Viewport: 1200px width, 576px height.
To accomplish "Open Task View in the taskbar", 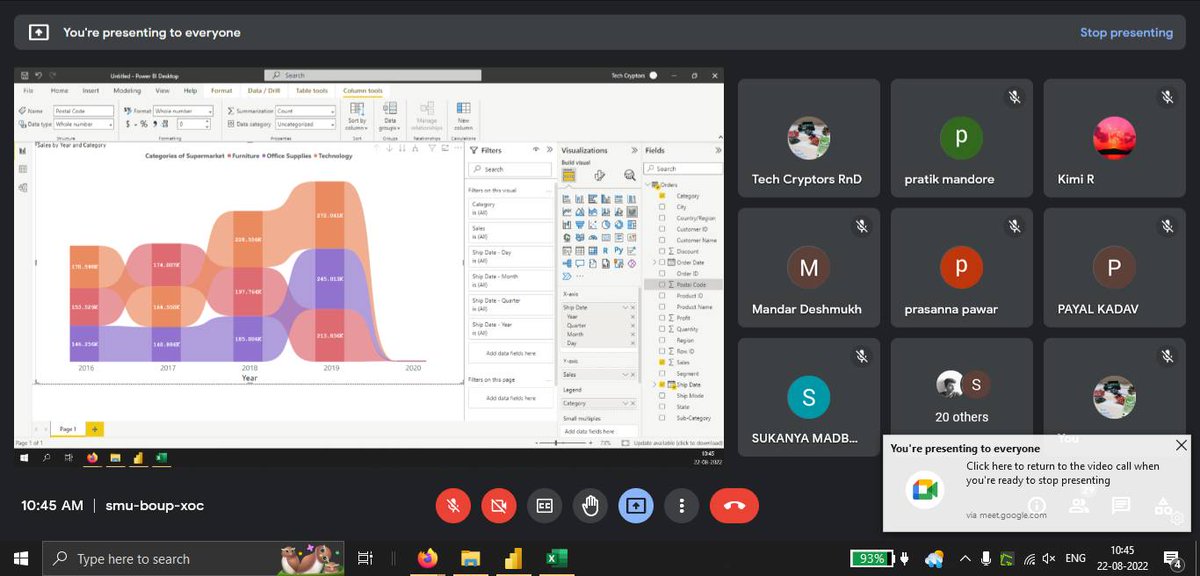I will (x=365, y=558).
